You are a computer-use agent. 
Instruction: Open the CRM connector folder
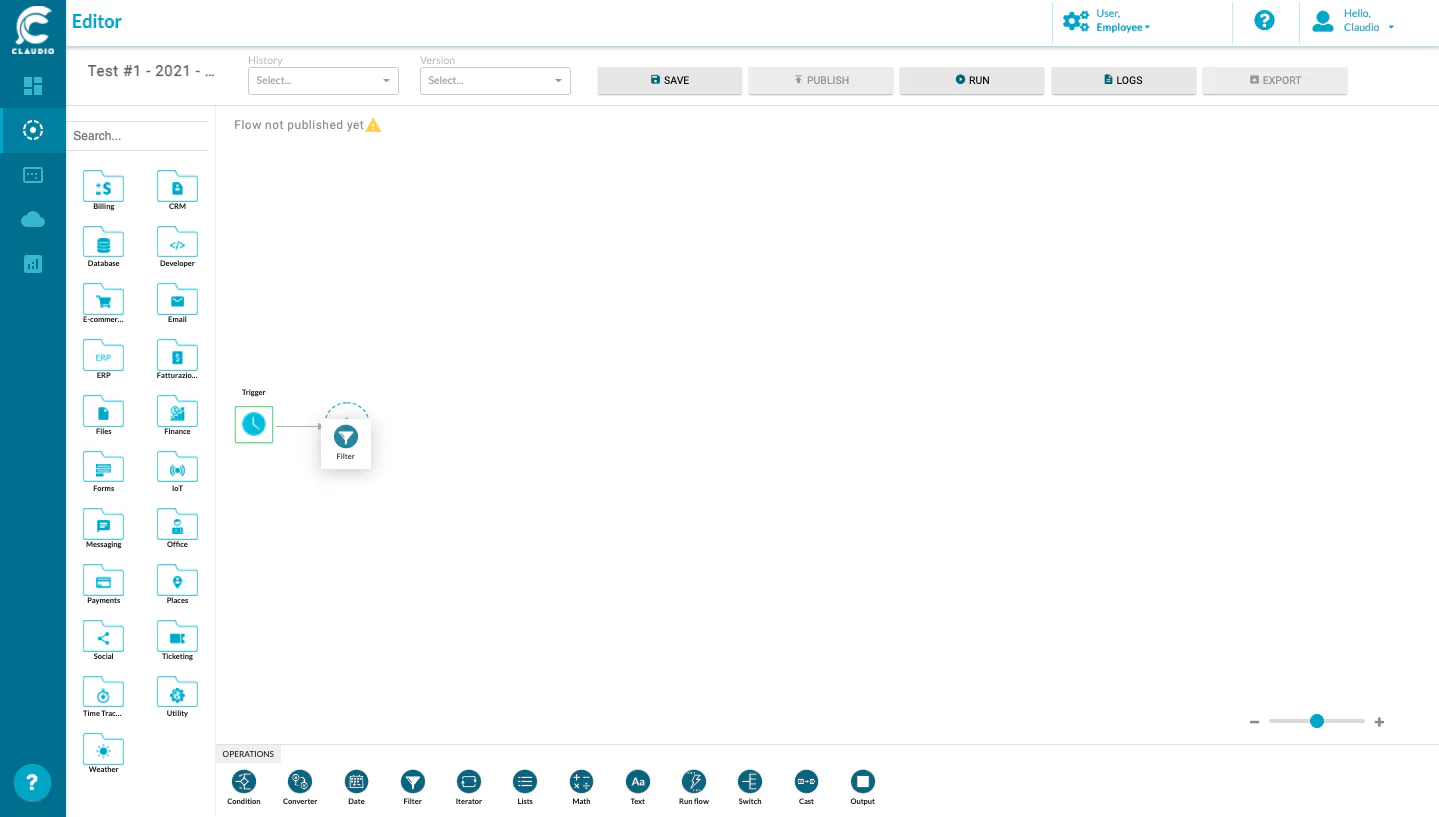(177, 188)
